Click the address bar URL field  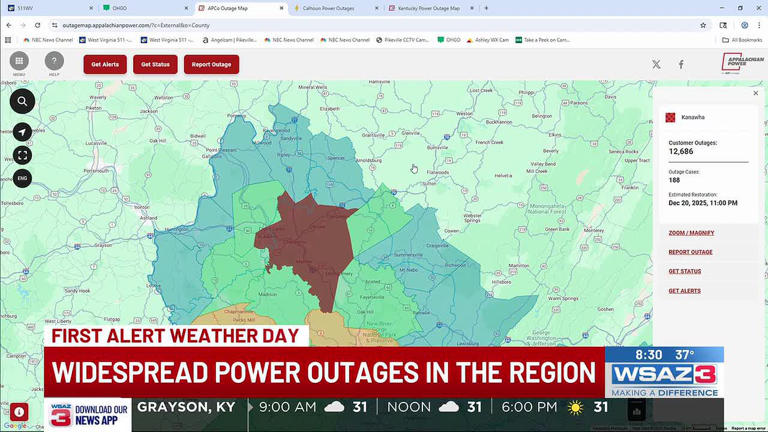click(377, 25)
